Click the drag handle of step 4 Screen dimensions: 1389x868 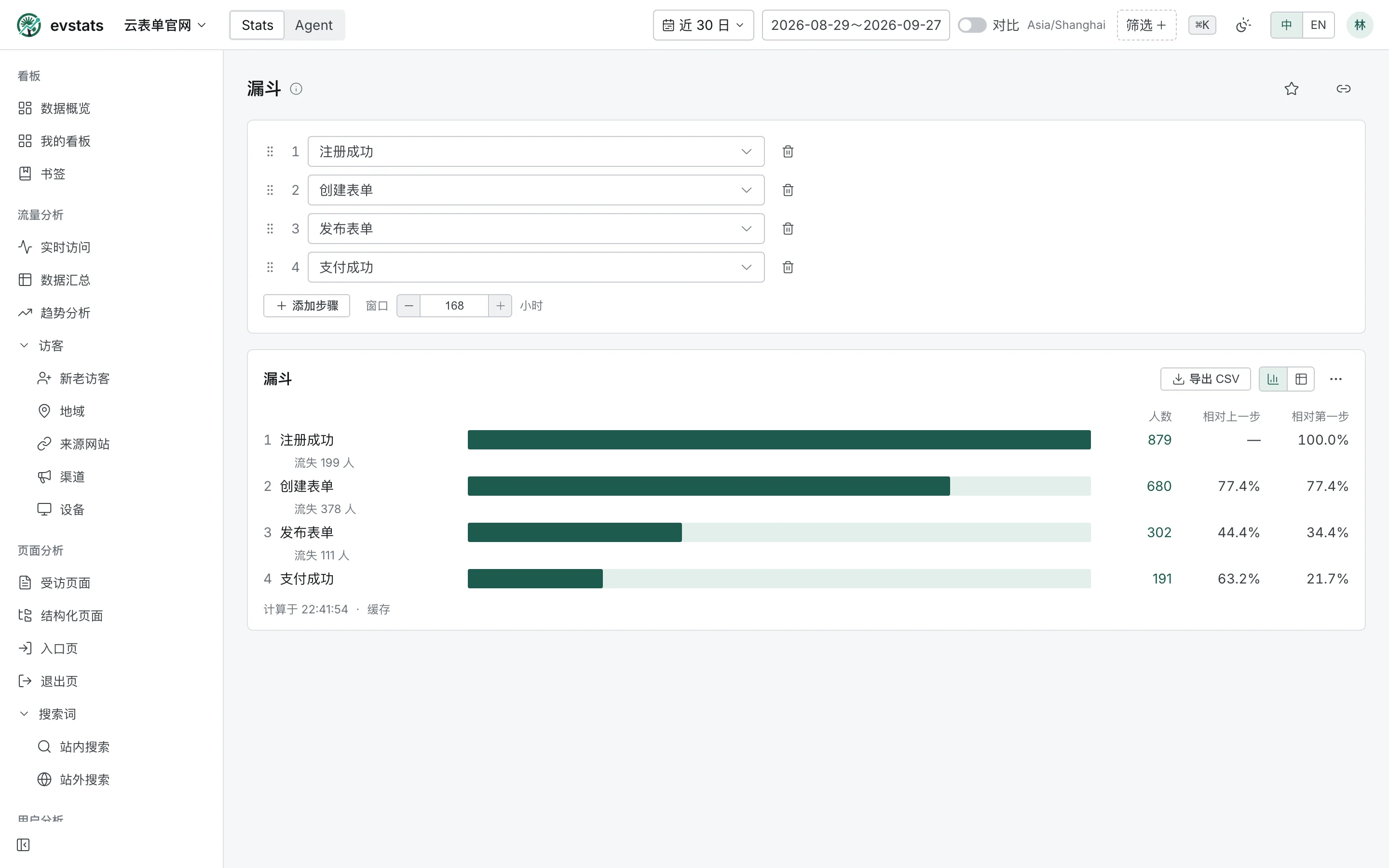[271, 267]
